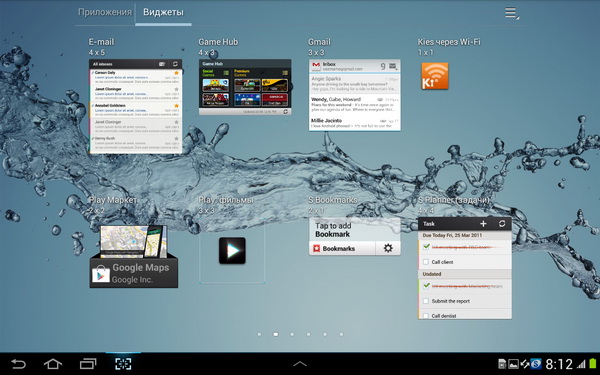The height and width of the screenshot is (375, 600).
Task: Expand the bottom bar up-arrow tray
Action: point(300,364)
